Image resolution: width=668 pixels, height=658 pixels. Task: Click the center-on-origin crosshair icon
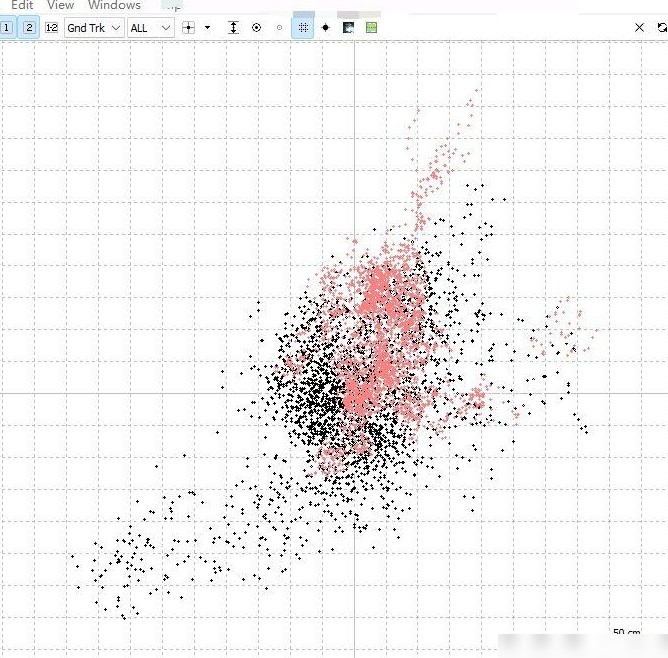click(x=188, y=28)
